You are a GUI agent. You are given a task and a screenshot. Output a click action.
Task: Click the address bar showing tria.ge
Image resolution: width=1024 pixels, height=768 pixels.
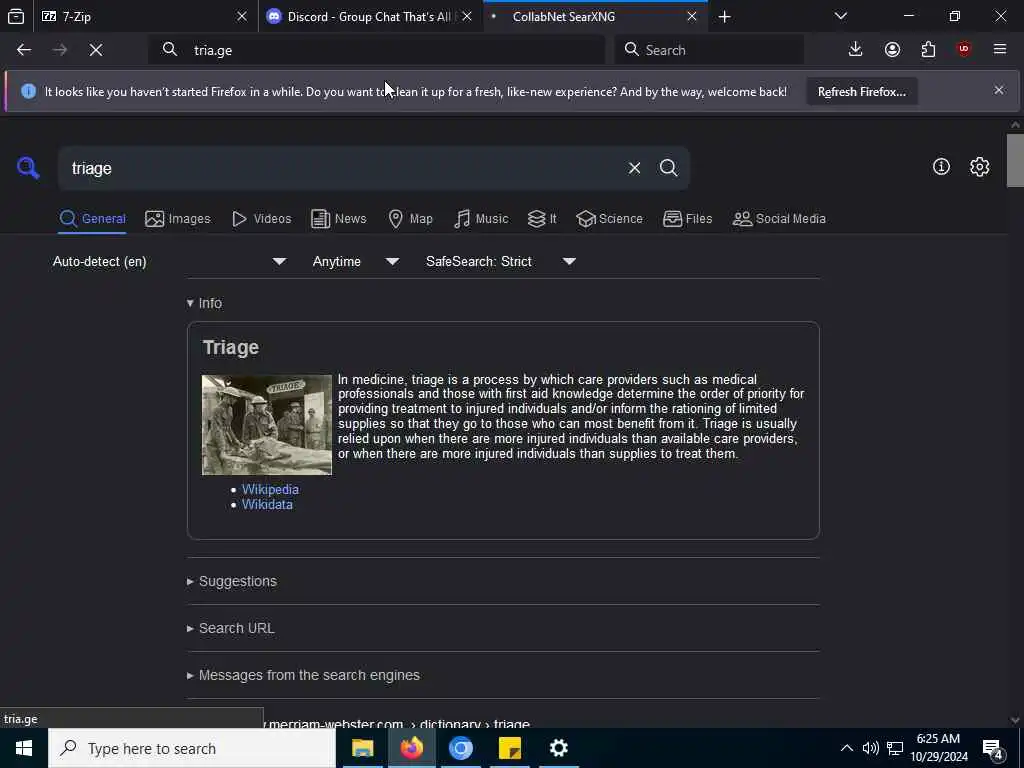(377, 50)
